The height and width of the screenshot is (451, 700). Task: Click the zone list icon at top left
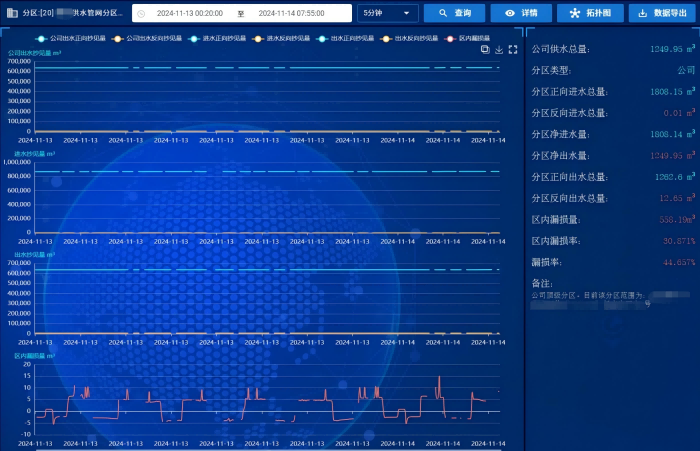pyautogui.click(x=11, y=13)
